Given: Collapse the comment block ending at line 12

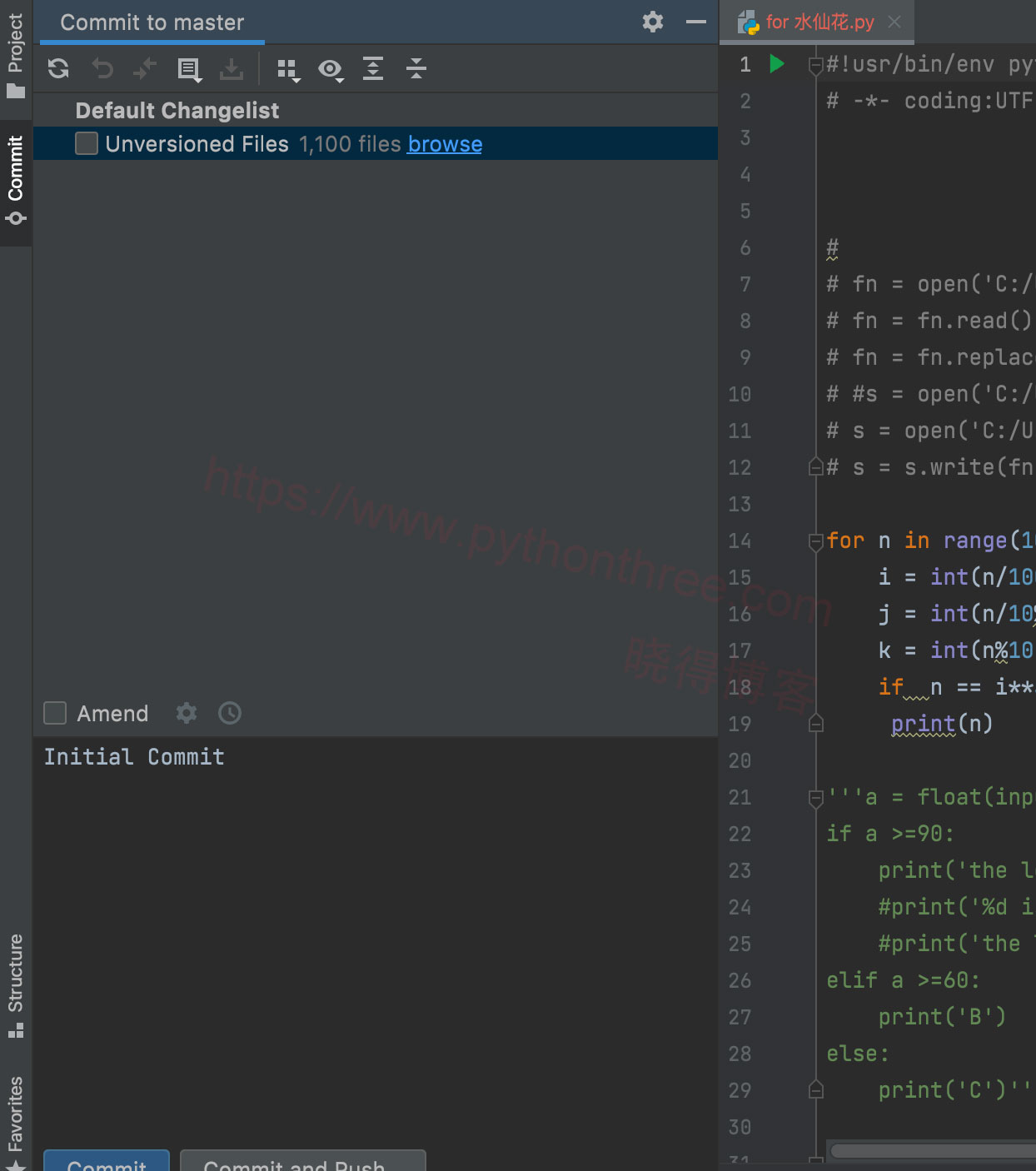Looking at the screenshot, I should (x=816, y=467).
